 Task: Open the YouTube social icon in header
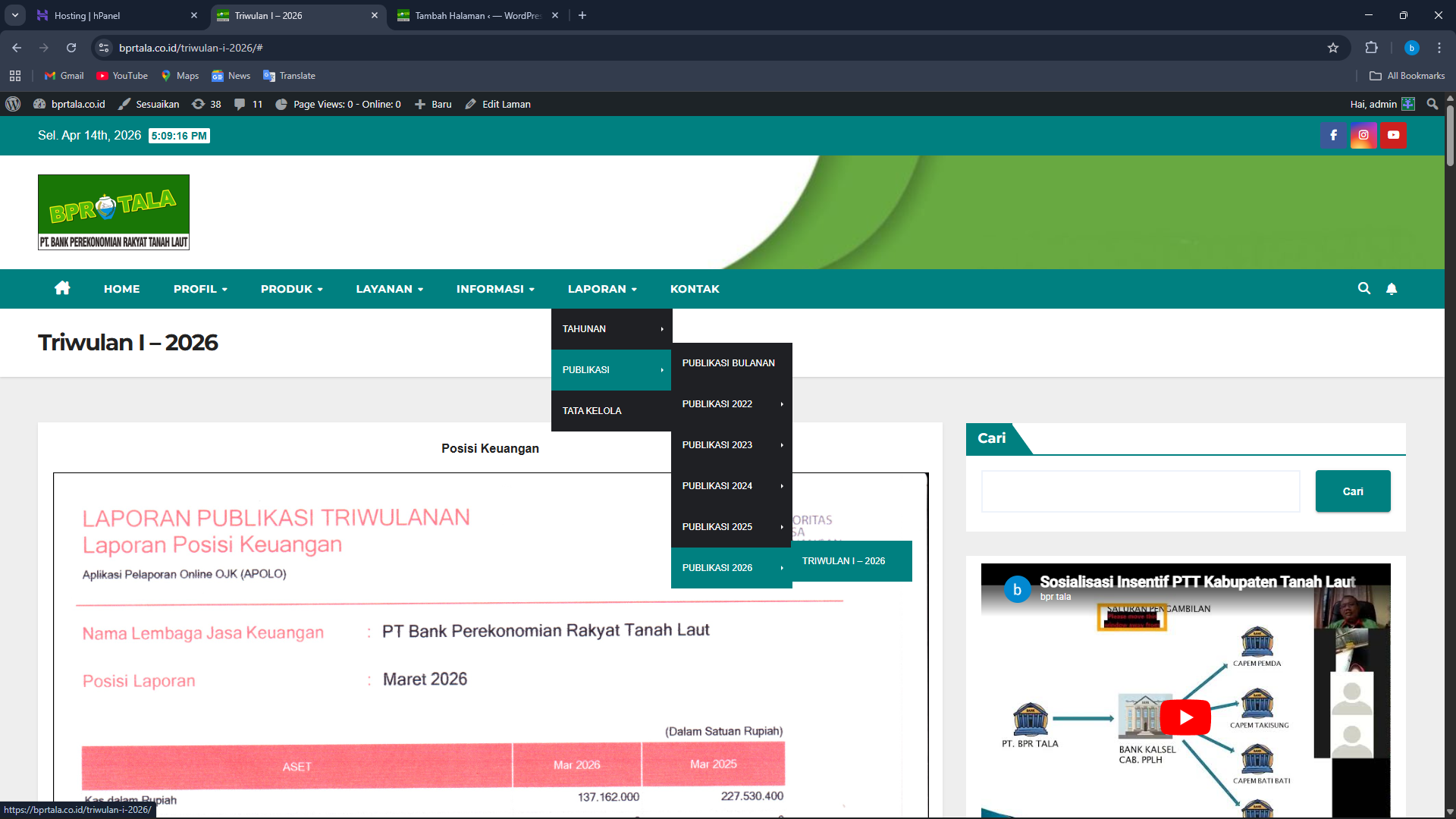[1393, 135]
